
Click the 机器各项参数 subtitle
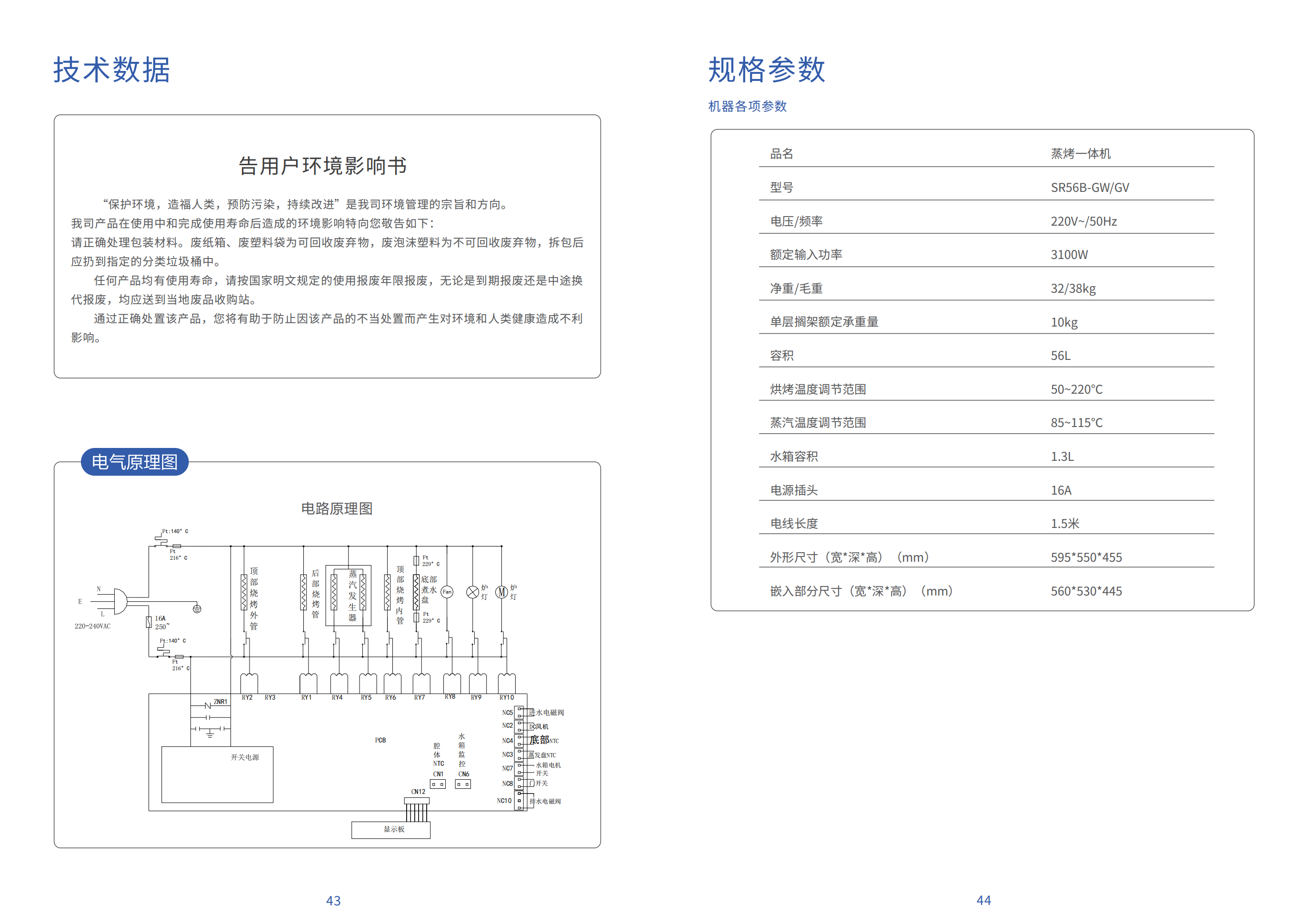pyautogui.click(x=747, y=106)
